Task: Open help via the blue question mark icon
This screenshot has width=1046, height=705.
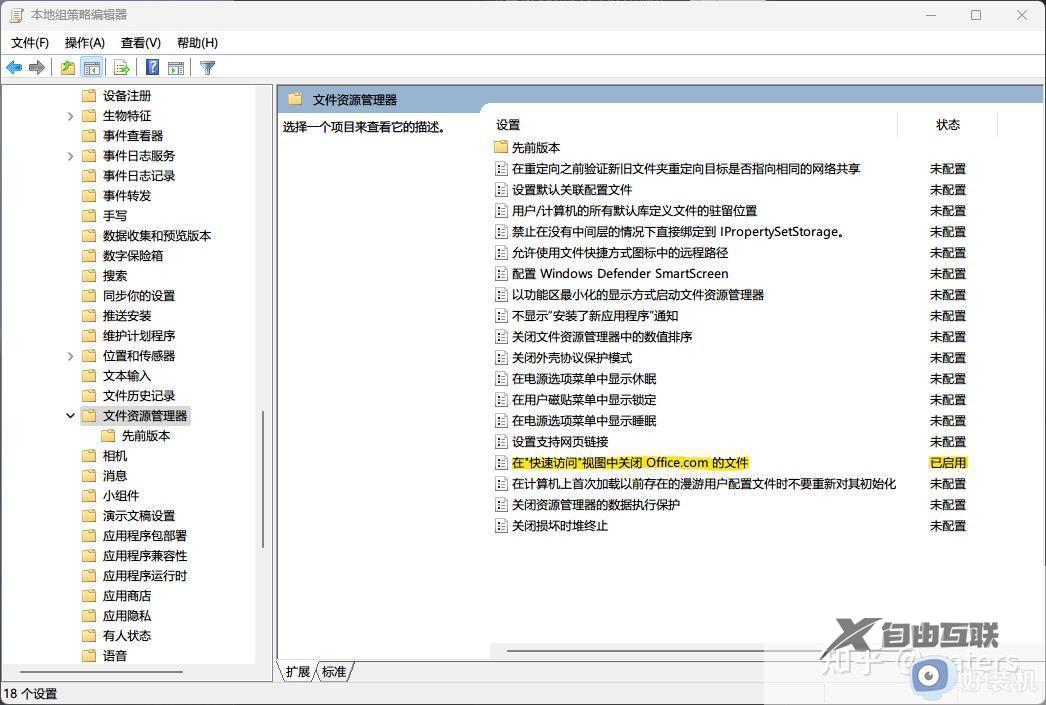Action: 152,67
